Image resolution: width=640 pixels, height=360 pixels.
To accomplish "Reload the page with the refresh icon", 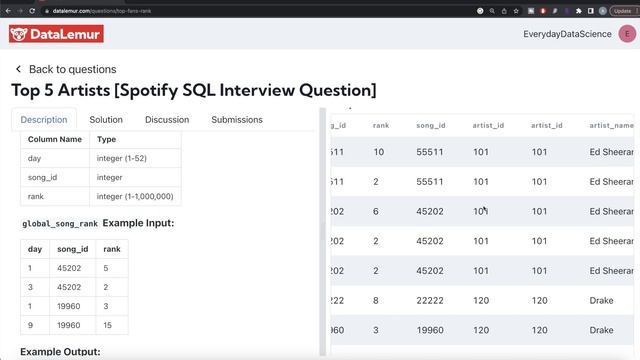I will [x=32, y=11].
